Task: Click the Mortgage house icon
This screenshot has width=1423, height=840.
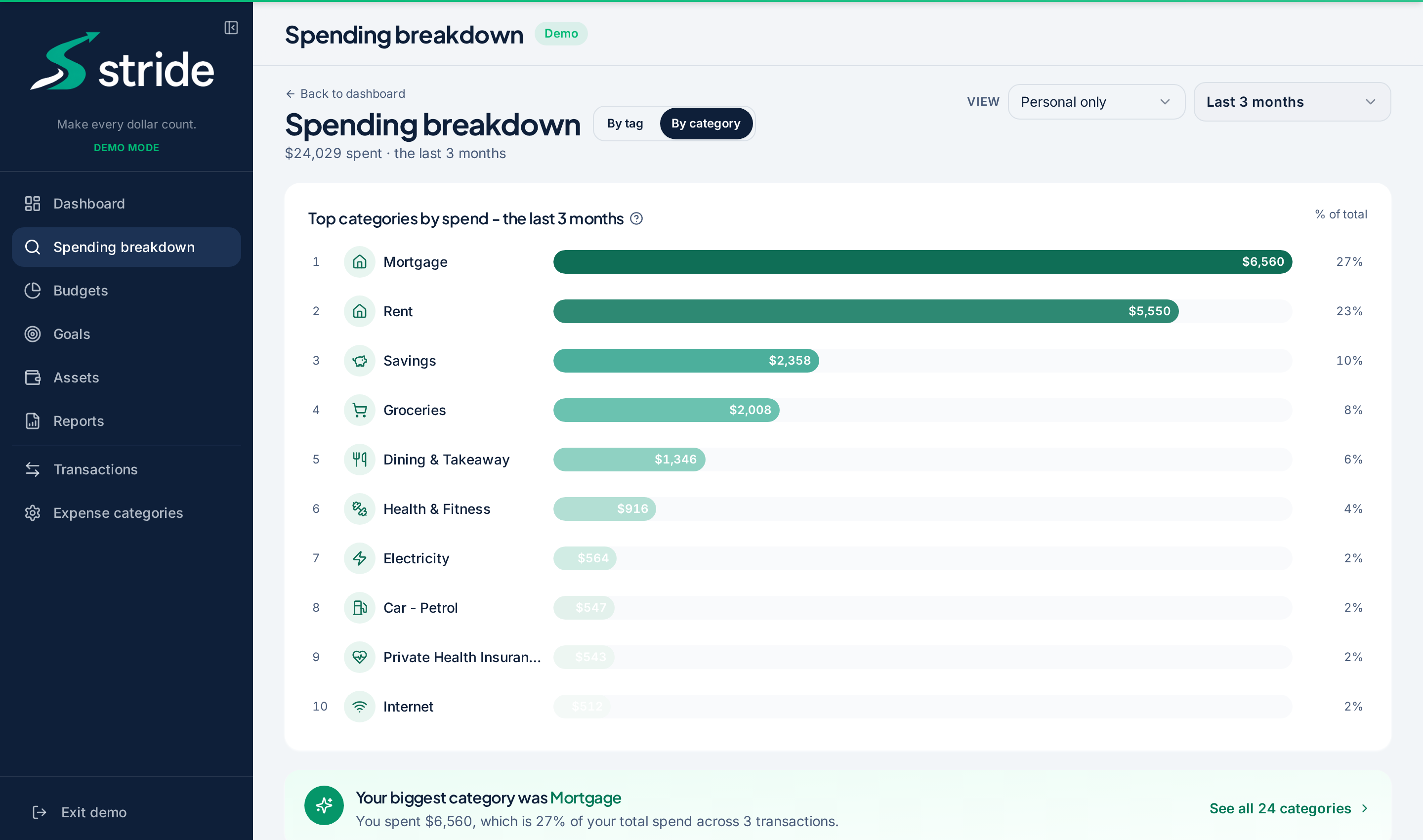Action: click(359, 262)
